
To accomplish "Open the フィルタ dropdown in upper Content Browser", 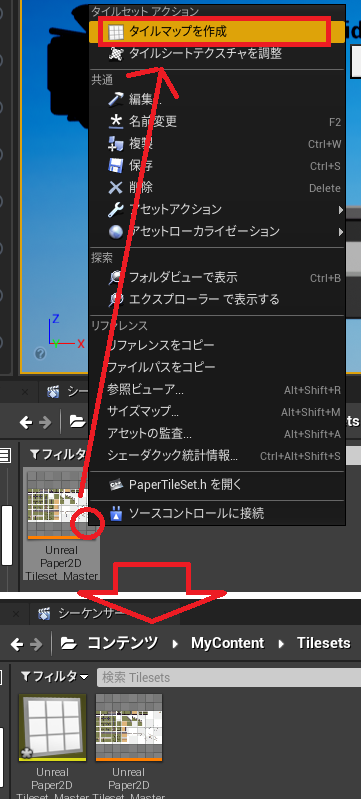I will tap(58, 455).
